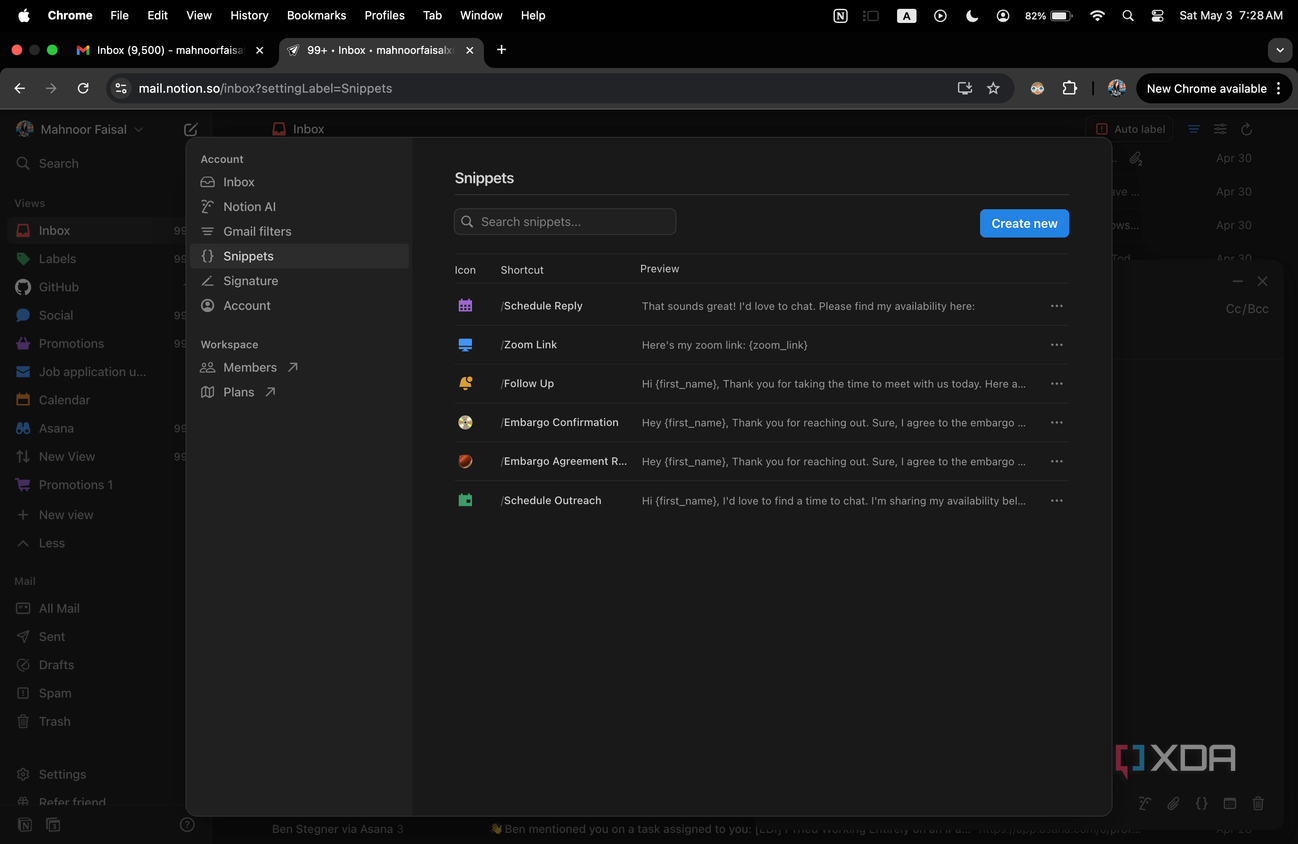The image size is (1298, 844).
Task: Toggle Auto label in the inbox toolbar
Action: coord(1130,129)
